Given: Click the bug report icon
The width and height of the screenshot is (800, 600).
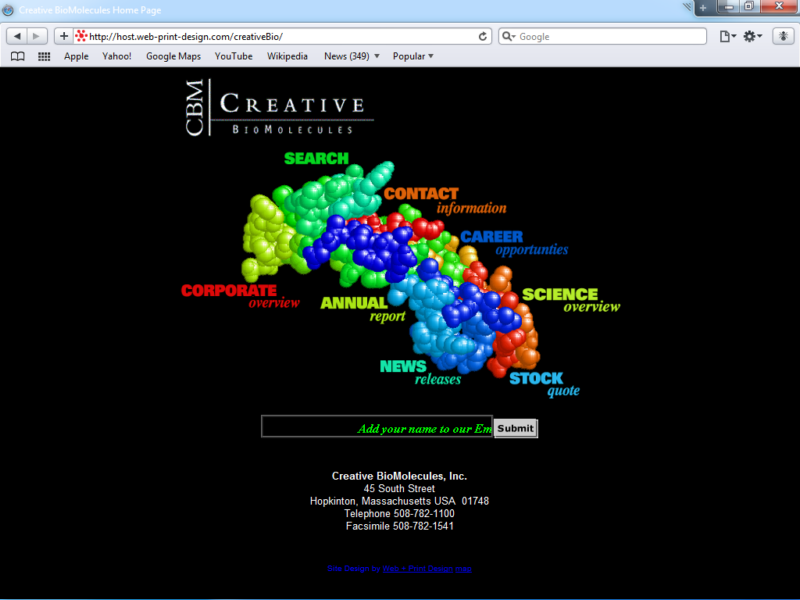Looking at the screenshot, I should (783, 36).
